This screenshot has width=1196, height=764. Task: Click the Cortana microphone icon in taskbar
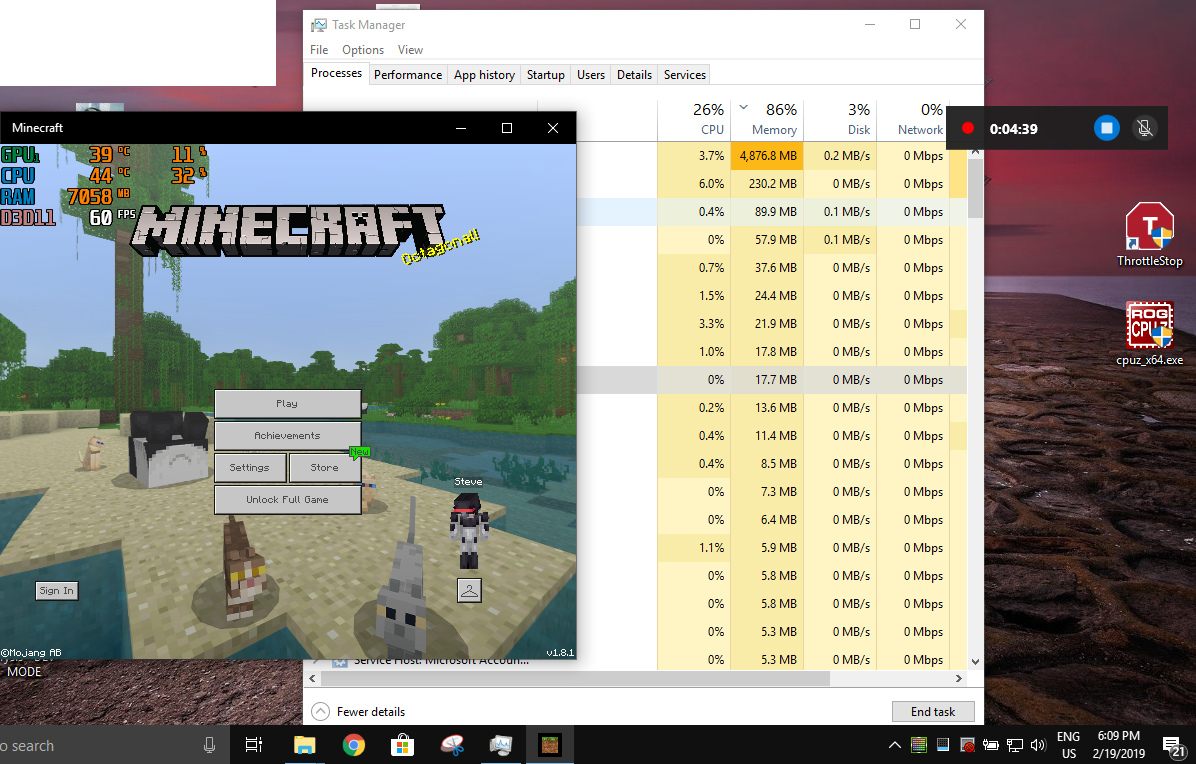(x=210, y=745)
